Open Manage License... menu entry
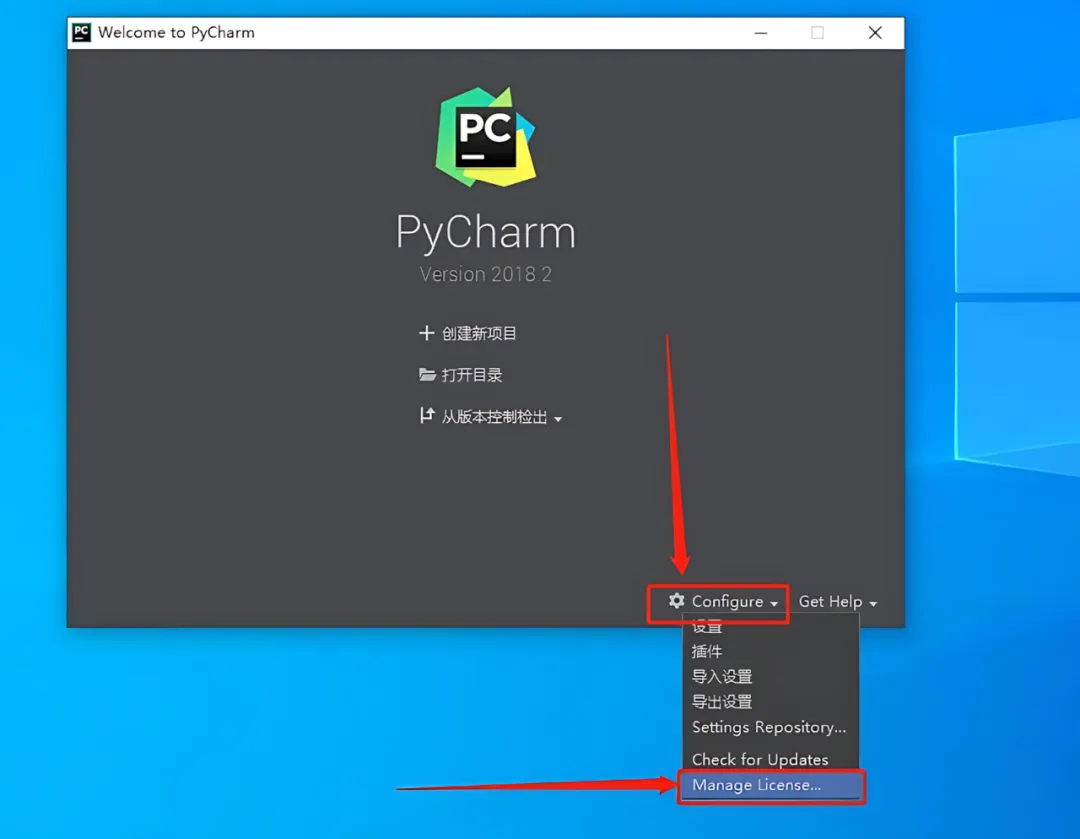 click(771, 785)
